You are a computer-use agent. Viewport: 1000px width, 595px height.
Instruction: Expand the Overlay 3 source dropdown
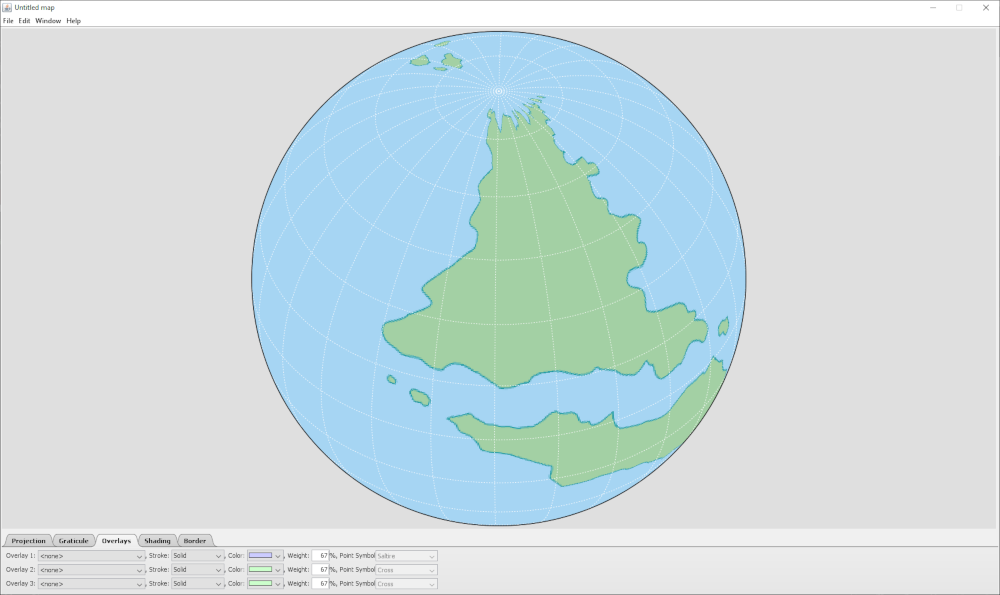point(91,584)
